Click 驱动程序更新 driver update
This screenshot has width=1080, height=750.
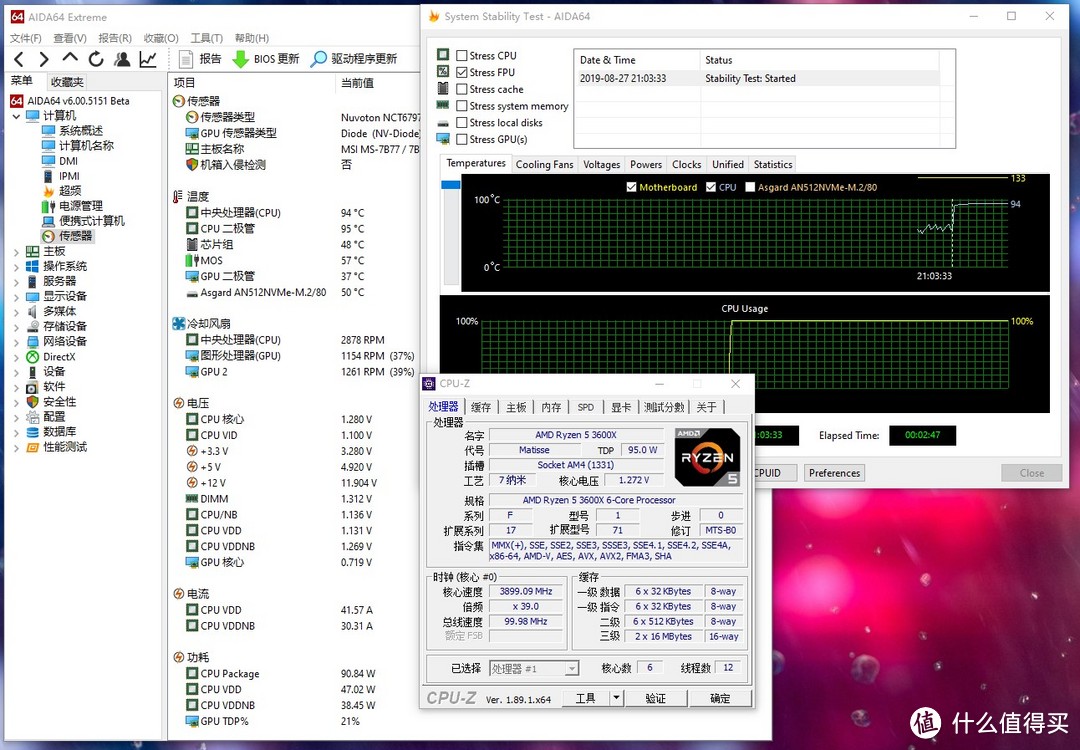(354, 59)
